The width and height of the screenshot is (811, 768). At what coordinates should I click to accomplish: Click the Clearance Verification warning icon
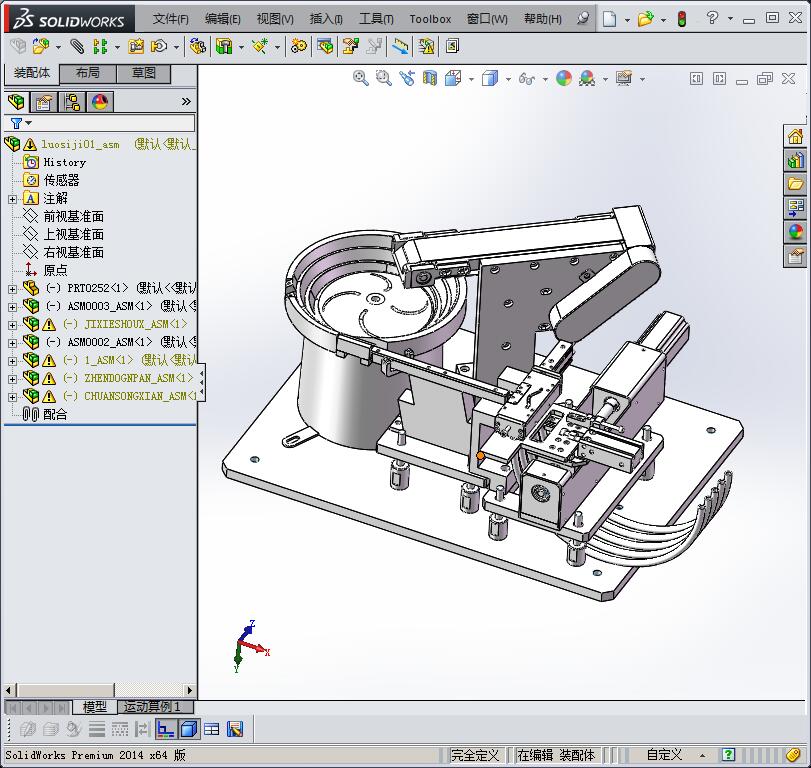coord(426,47)
